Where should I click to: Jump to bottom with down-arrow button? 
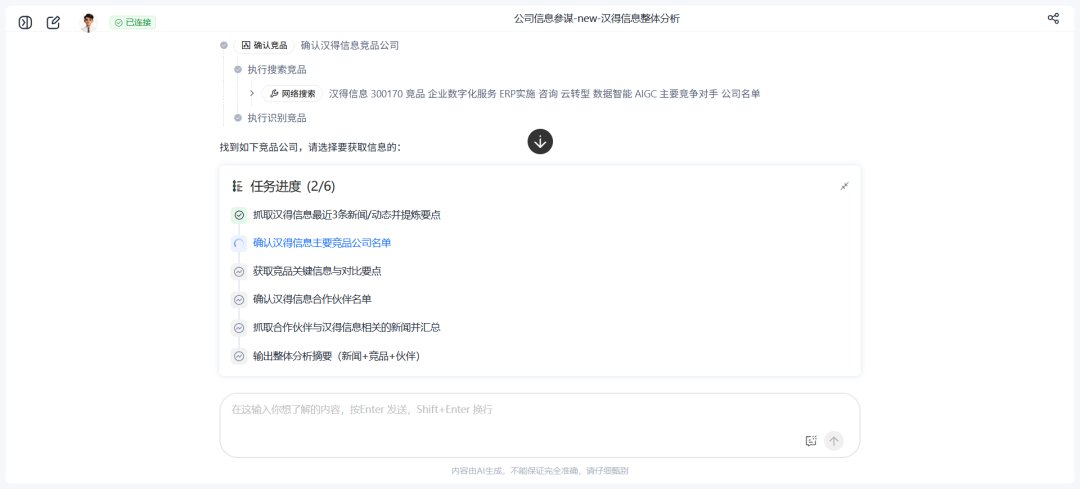click(540, 142)
